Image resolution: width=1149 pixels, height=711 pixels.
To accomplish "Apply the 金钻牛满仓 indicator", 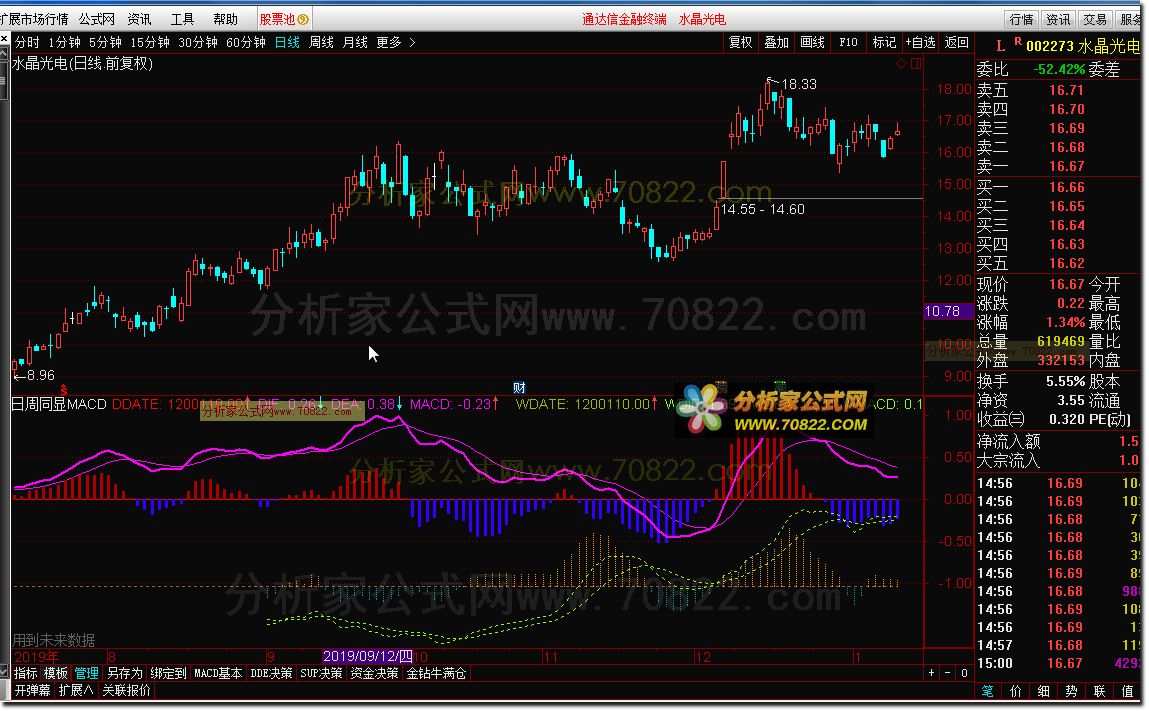I will [x=436, y=673].
